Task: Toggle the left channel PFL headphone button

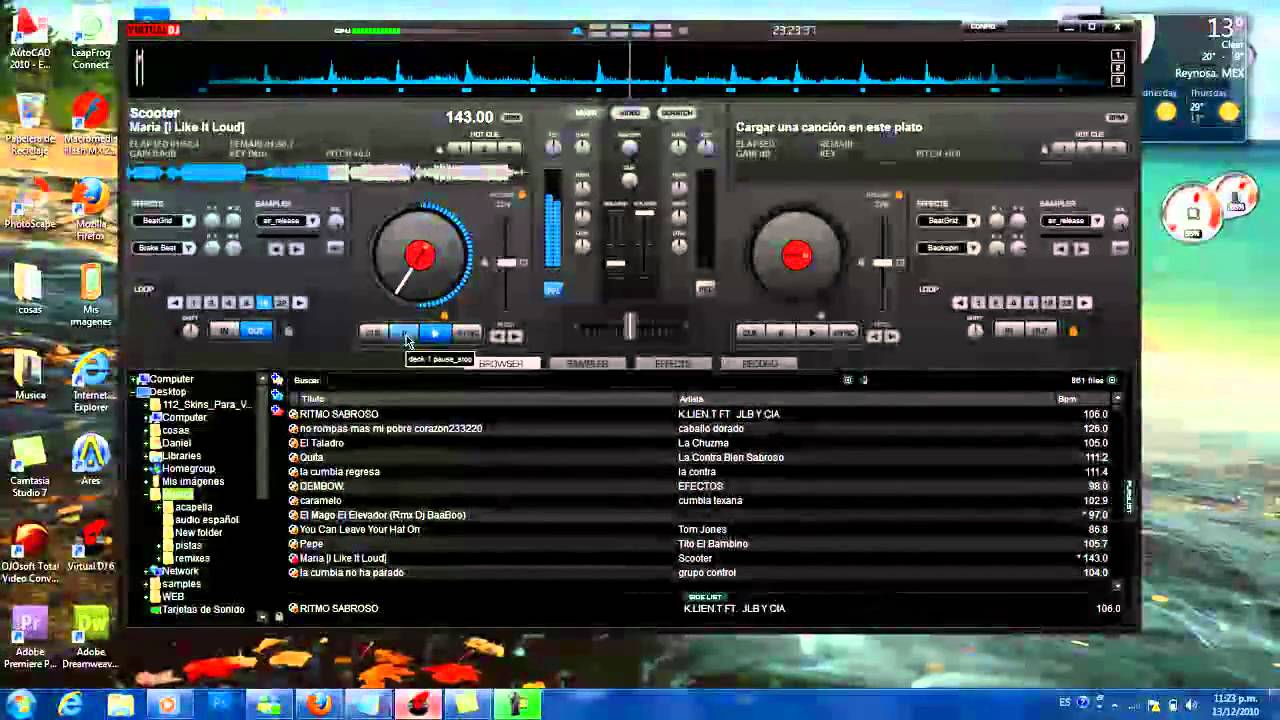Action: (553, 290)
